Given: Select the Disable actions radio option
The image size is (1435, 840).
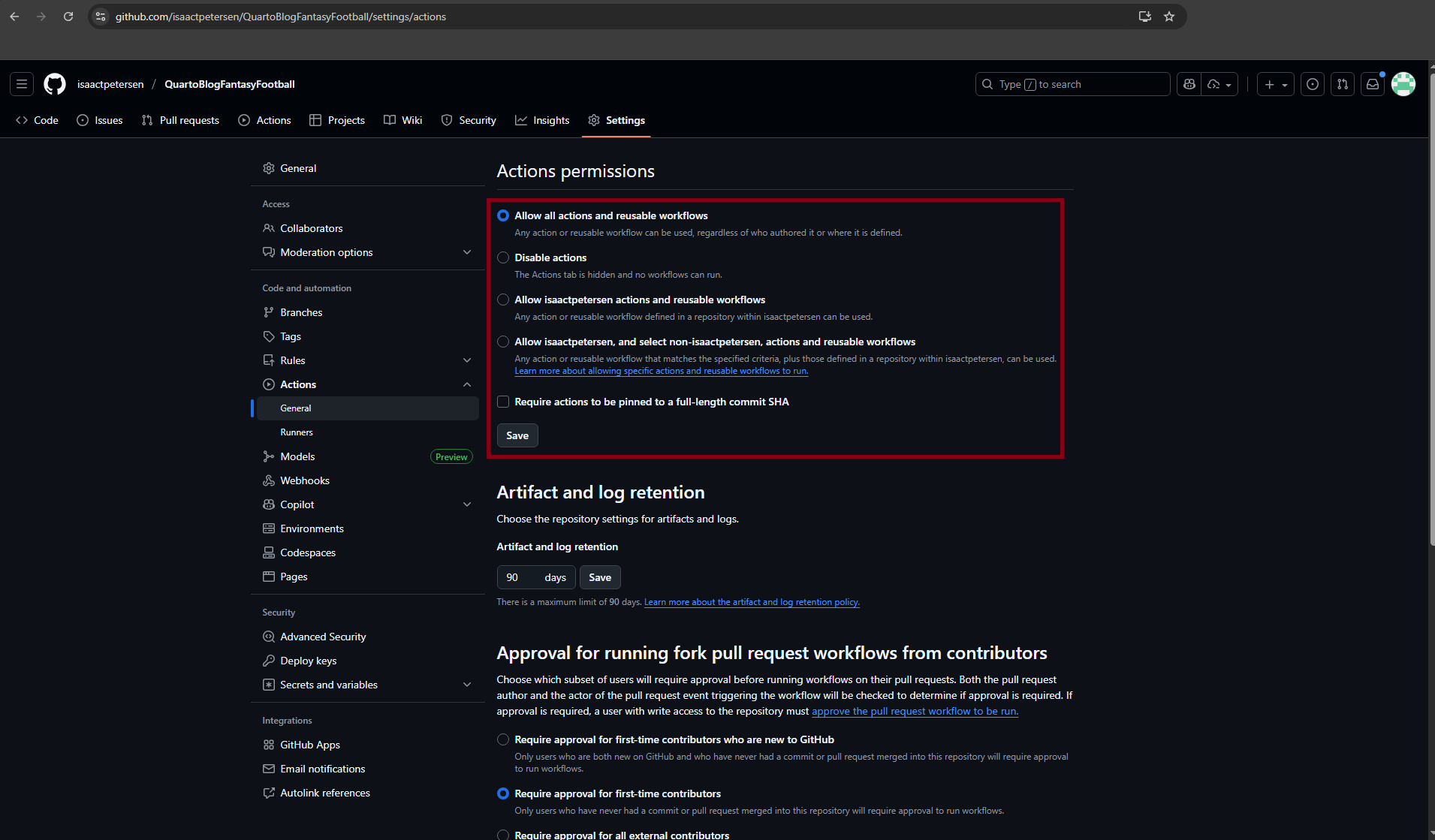Looking at the screenshot, I should tap(503, 257).
